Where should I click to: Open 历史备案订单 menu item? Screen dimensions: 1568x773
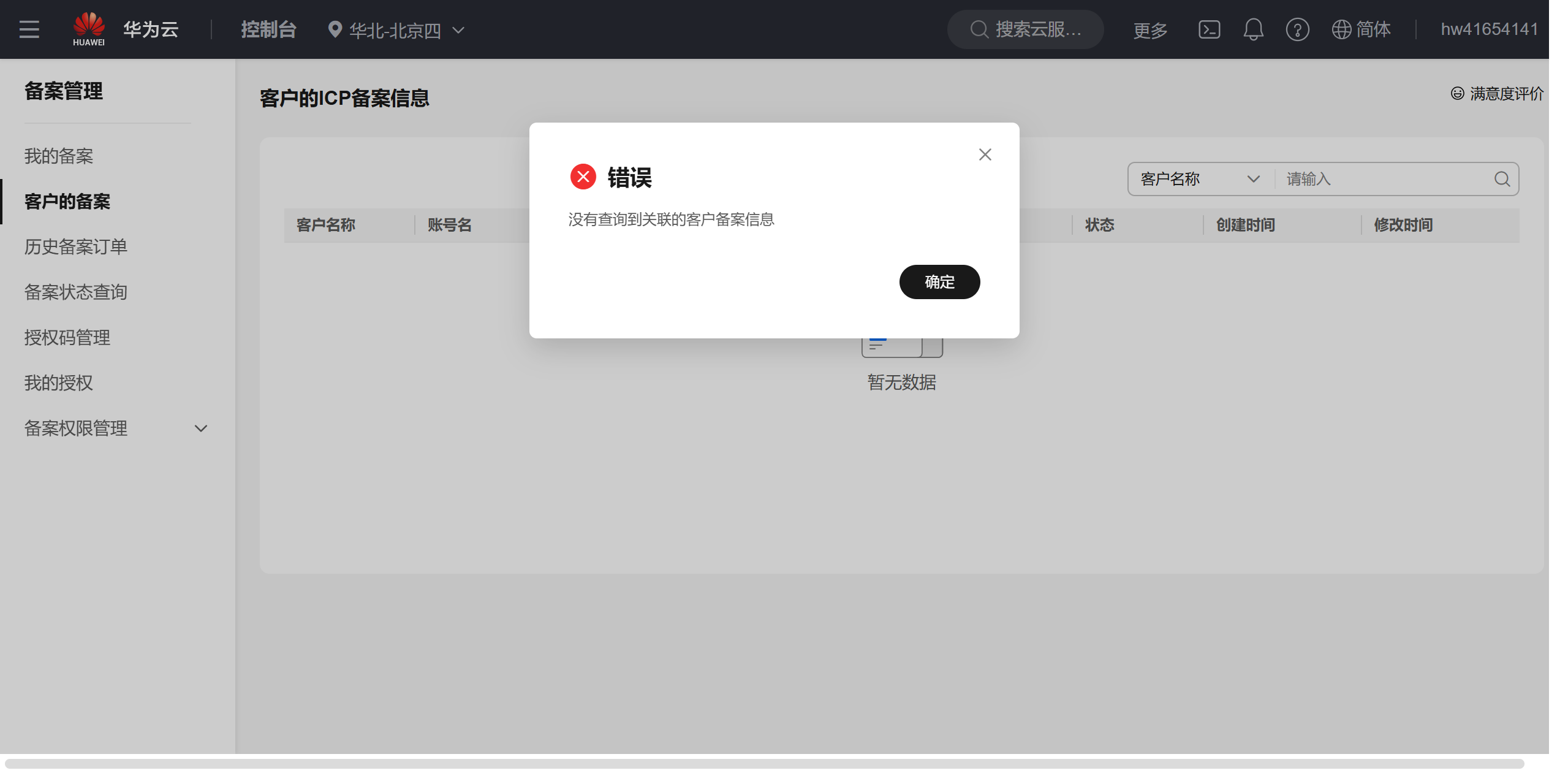click(x=76, y=246)
